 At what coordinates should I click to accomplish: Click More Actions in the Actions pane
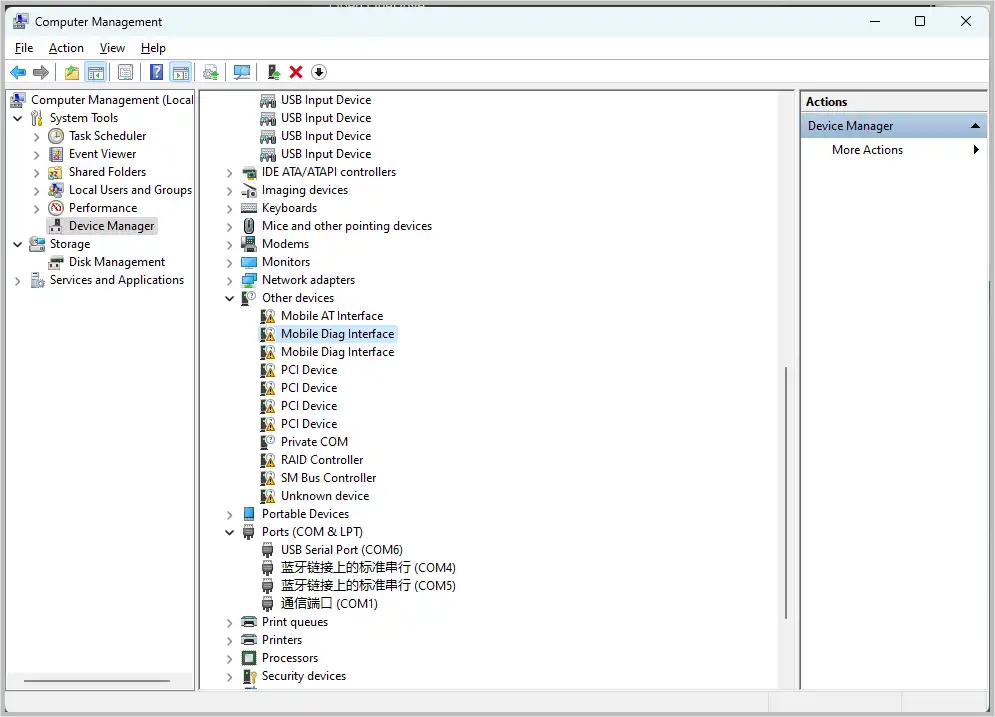(867, 150)
